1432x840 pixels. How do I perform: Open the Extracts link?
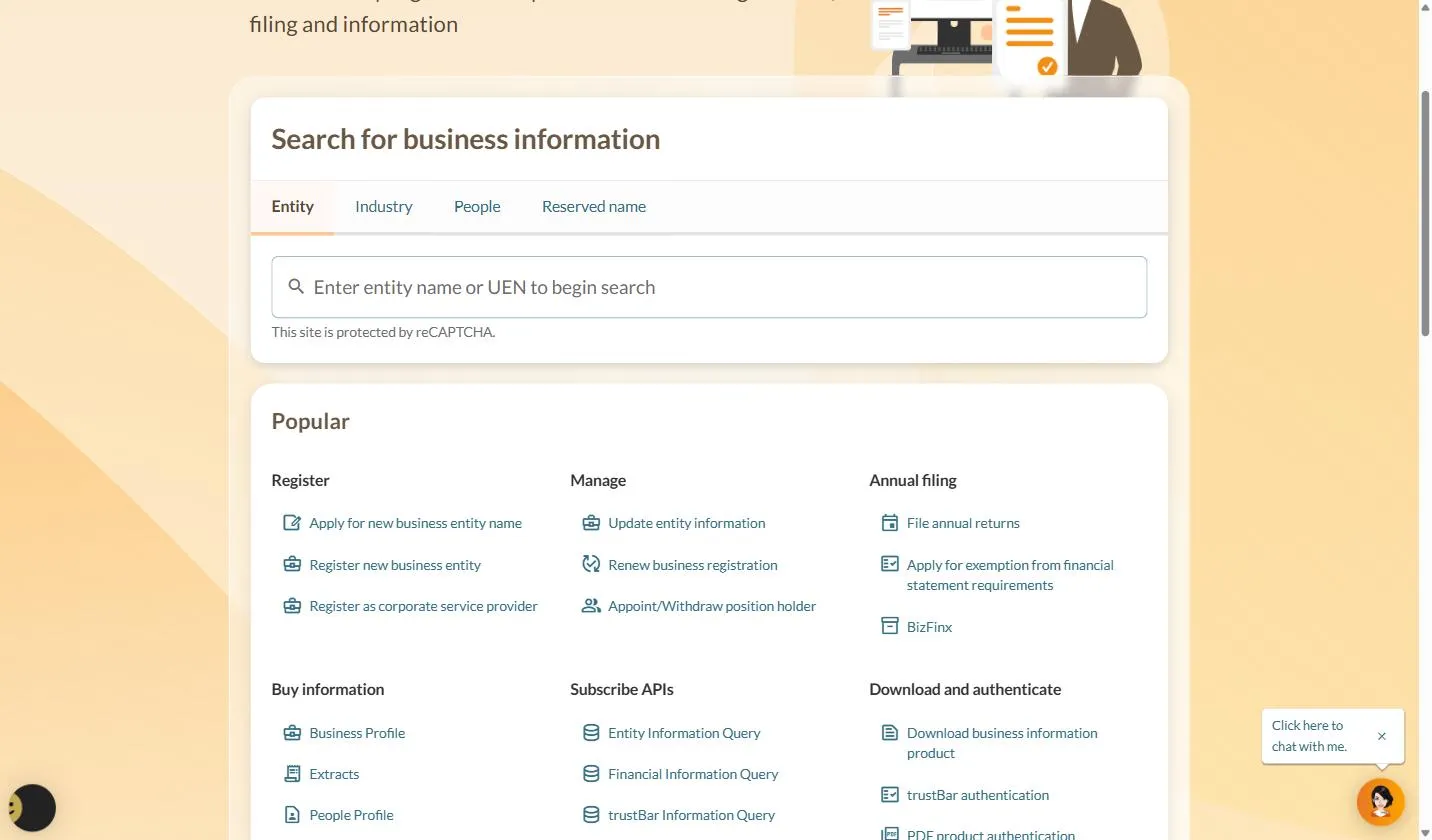pos(334,774)
